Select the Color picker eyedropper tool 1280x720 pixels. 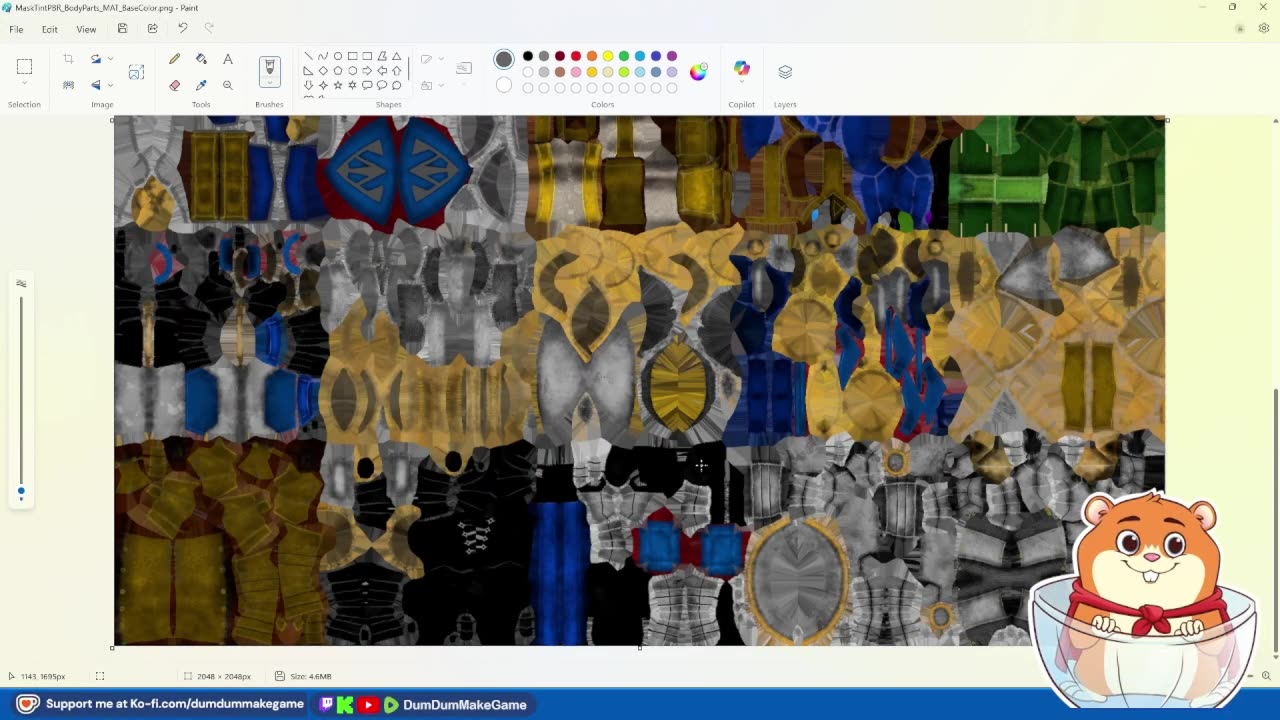(x=201, y=85)
